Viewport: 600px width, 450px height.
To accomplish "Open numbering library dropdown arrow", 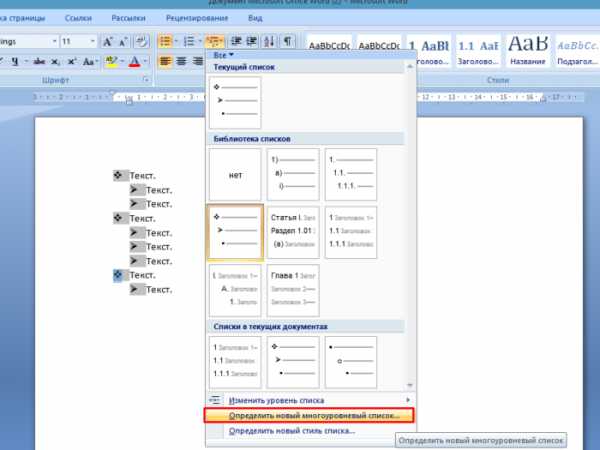I will [199, 41].
